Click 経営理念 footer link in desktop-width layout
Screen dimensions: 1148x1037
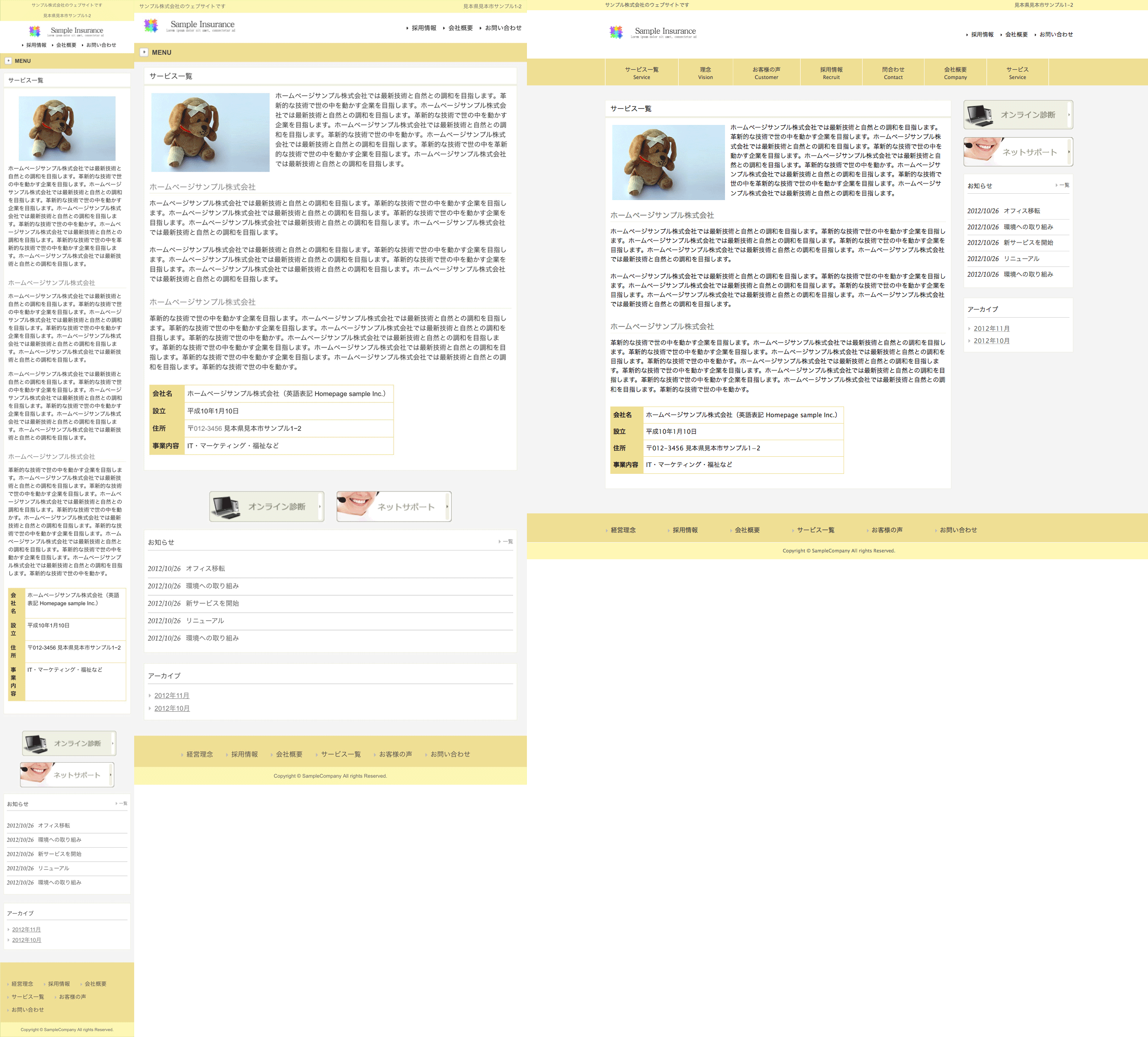623,530
